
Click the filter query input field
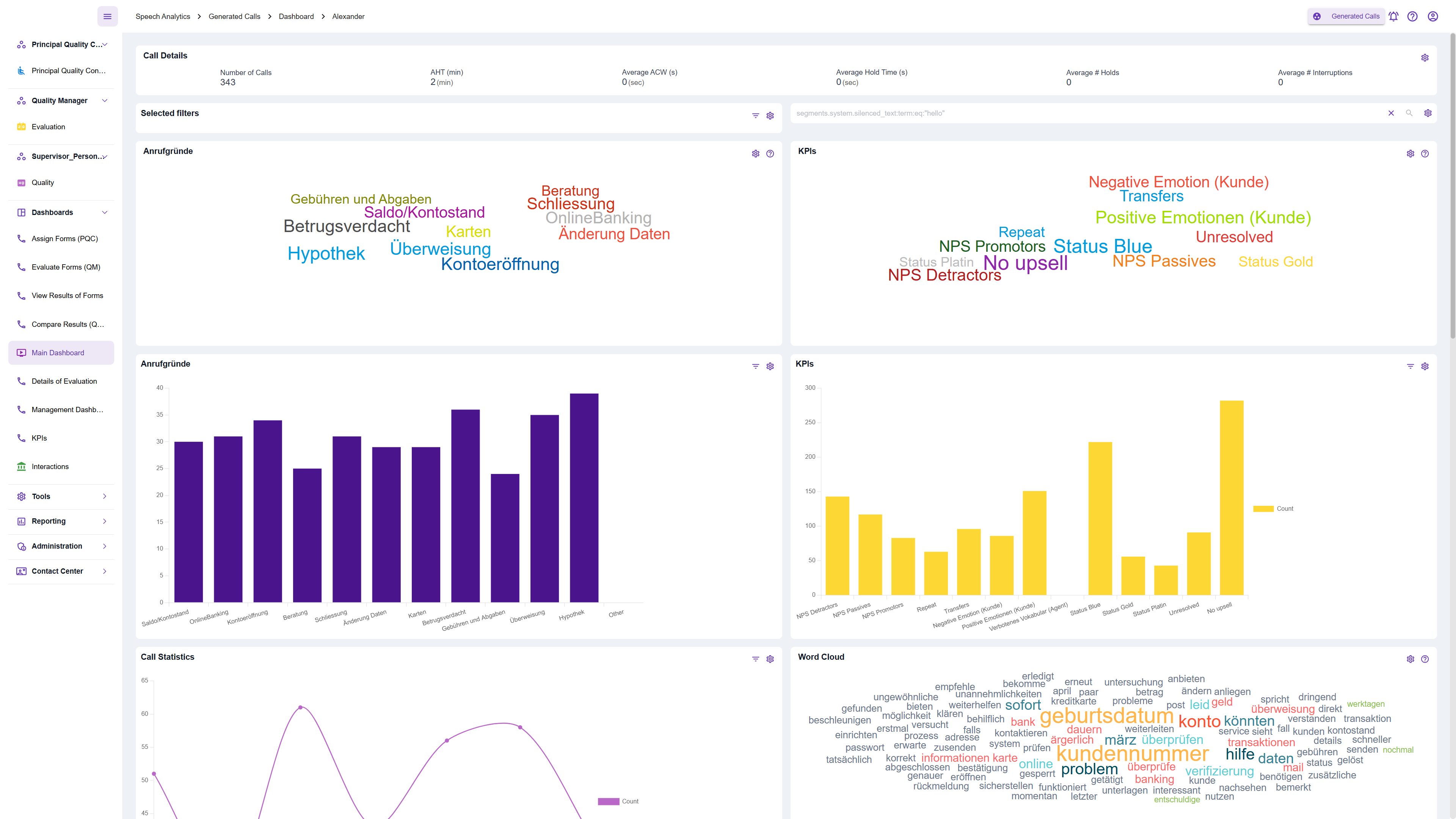1017,113
